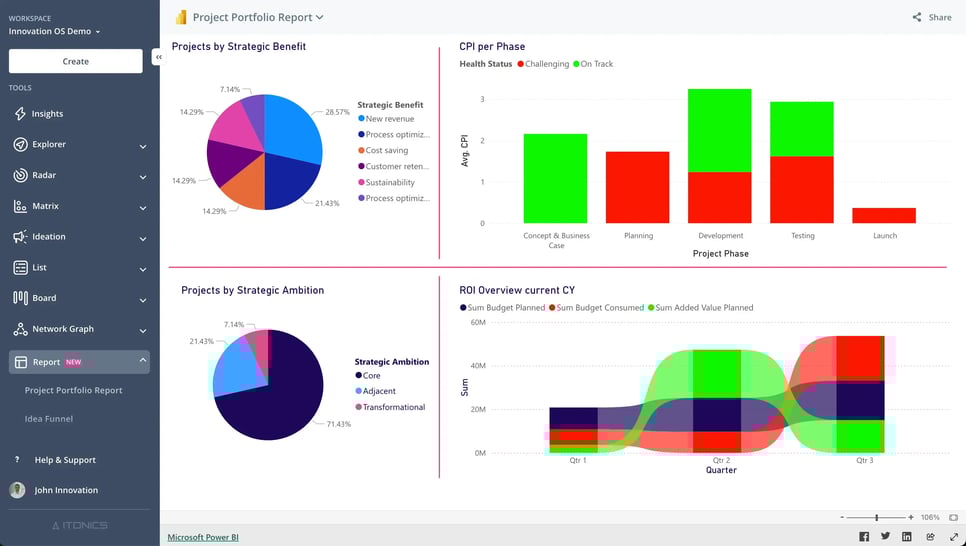Open the John Innovation user profile

[66, 491]
